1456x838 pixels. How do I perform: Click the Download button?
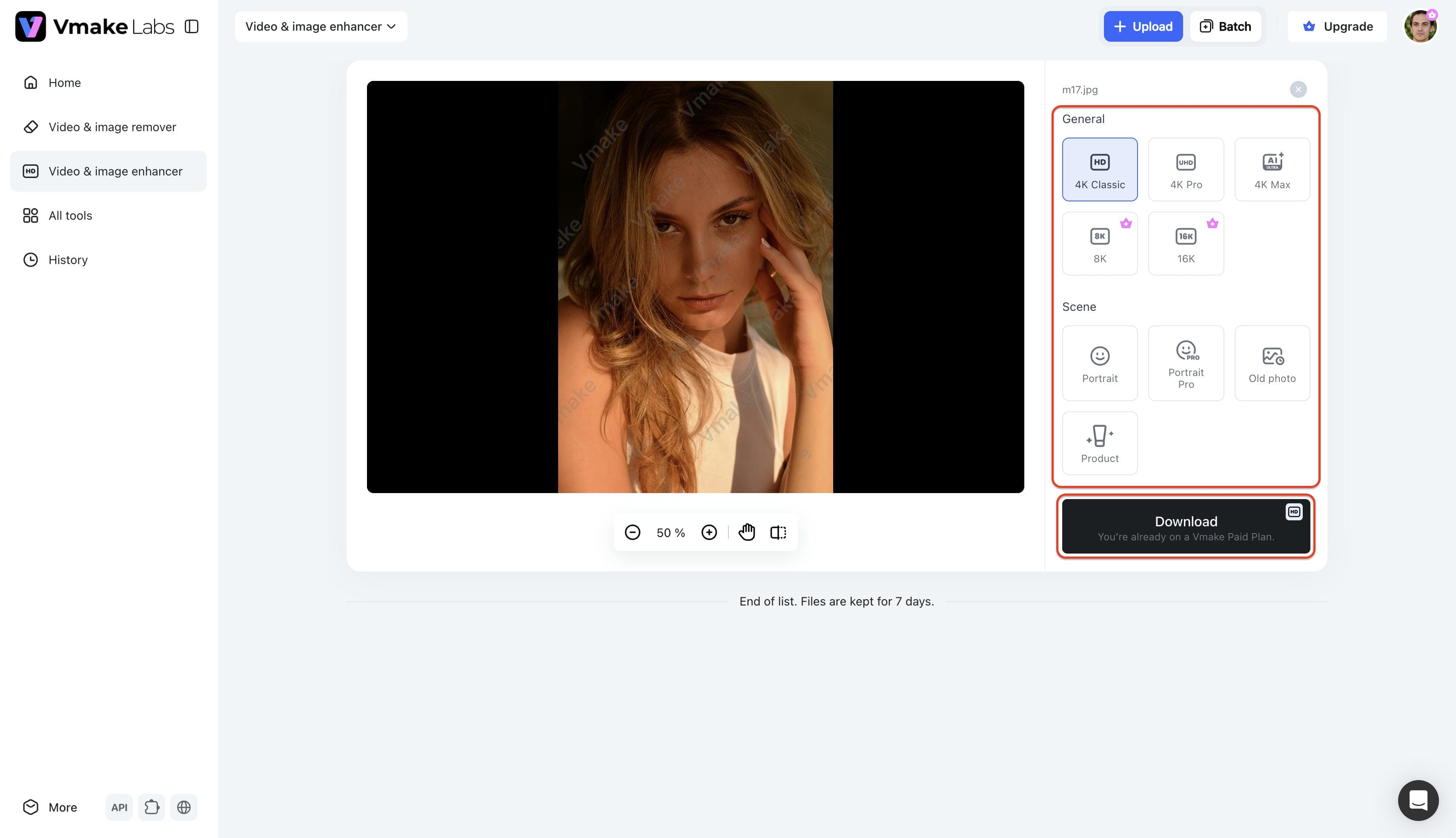(x=1186, y=526)
